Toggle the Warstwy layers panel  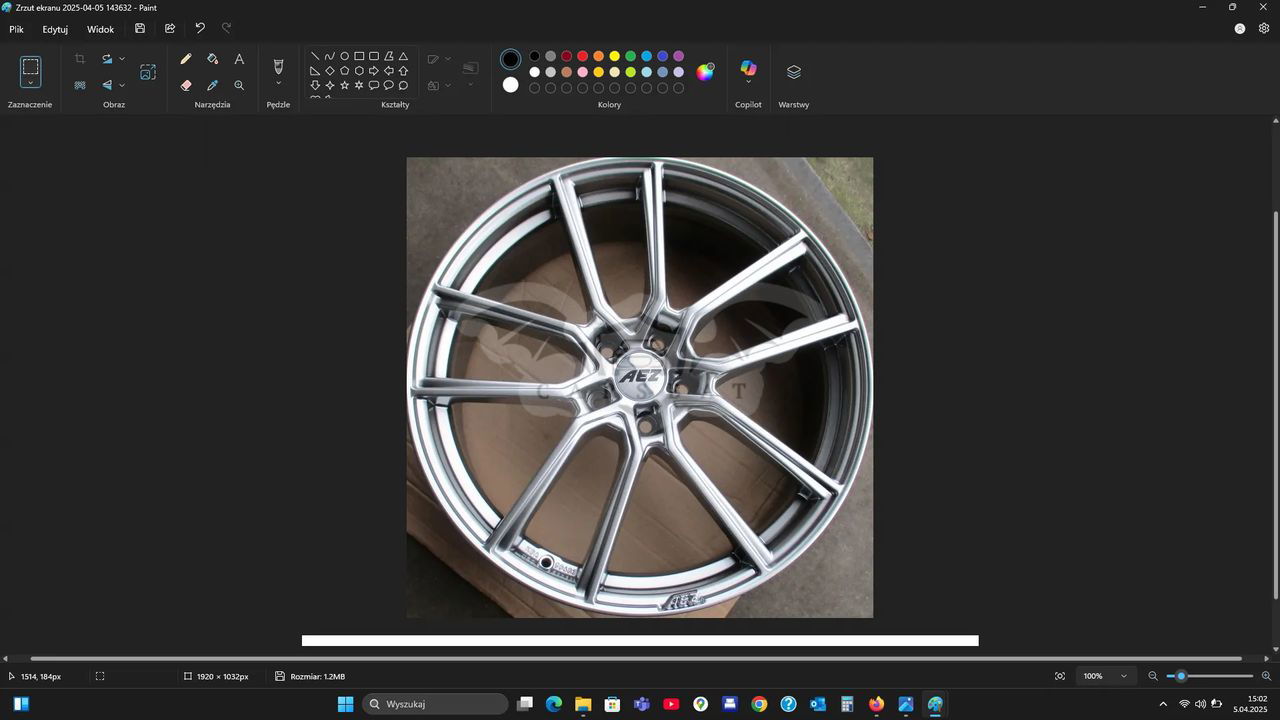pos(794,72)
